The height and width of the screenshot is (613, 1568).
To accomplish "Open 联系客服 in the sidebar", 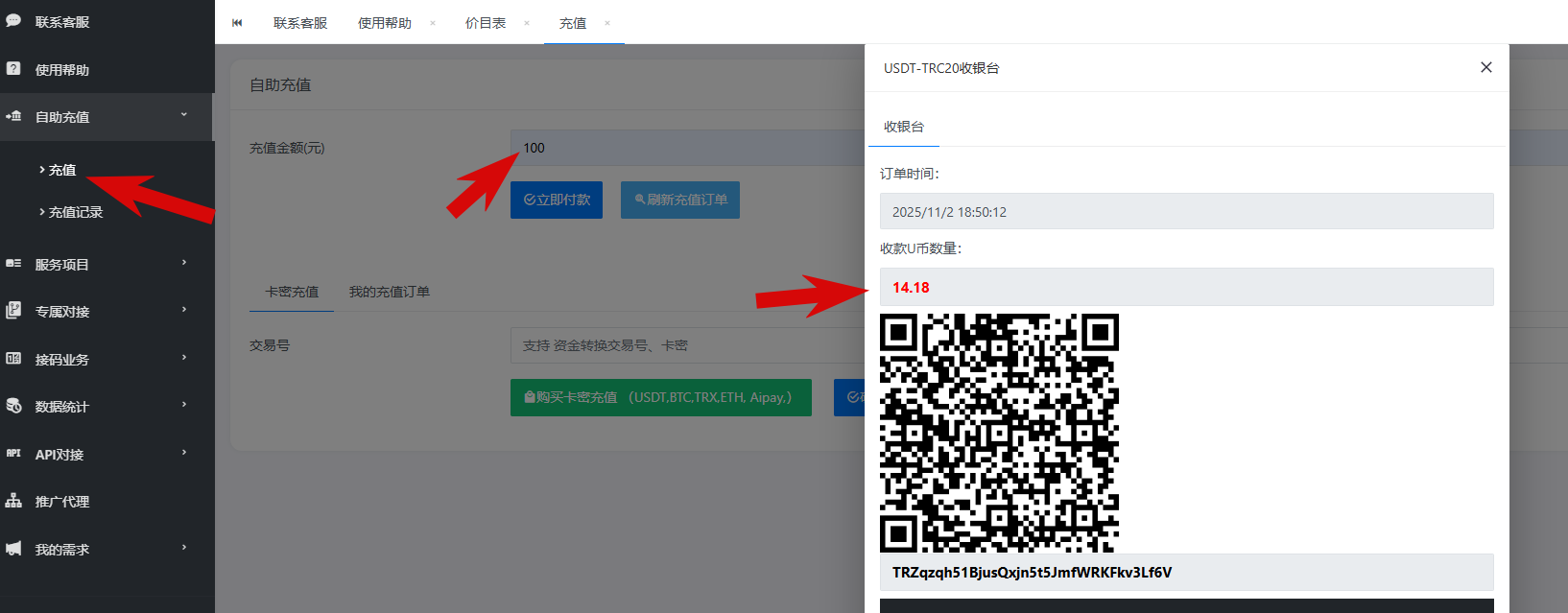I will [x=62, y=22].
